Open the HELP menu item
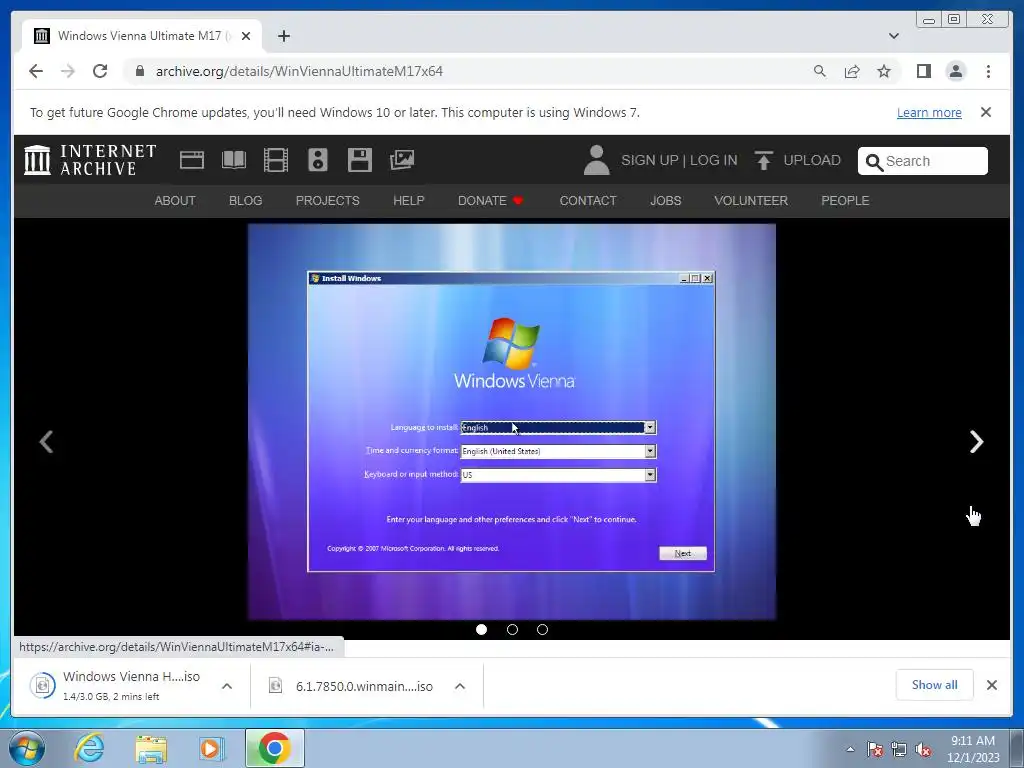 408,200
